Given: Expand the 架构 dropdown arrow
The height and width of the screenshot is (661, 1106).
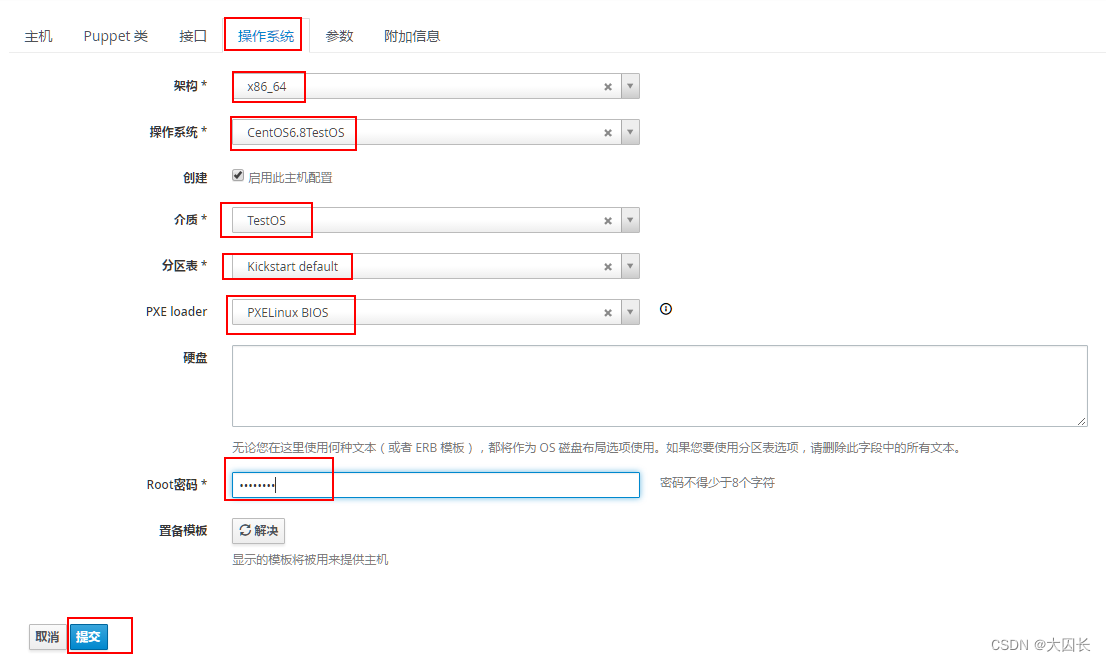Looking at the screenshot, I should (630, 86).
